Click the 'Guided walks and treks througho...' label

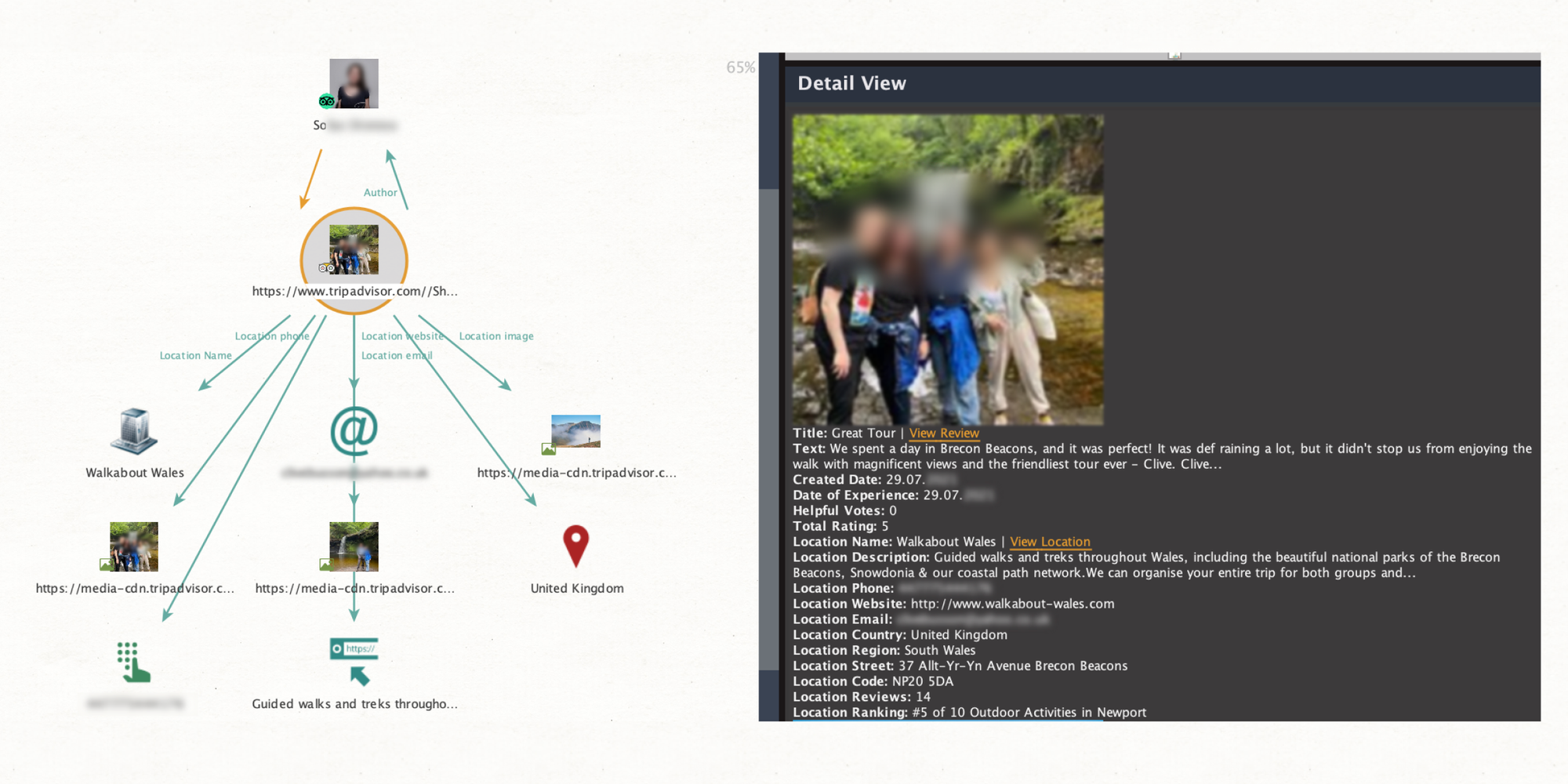354,704
